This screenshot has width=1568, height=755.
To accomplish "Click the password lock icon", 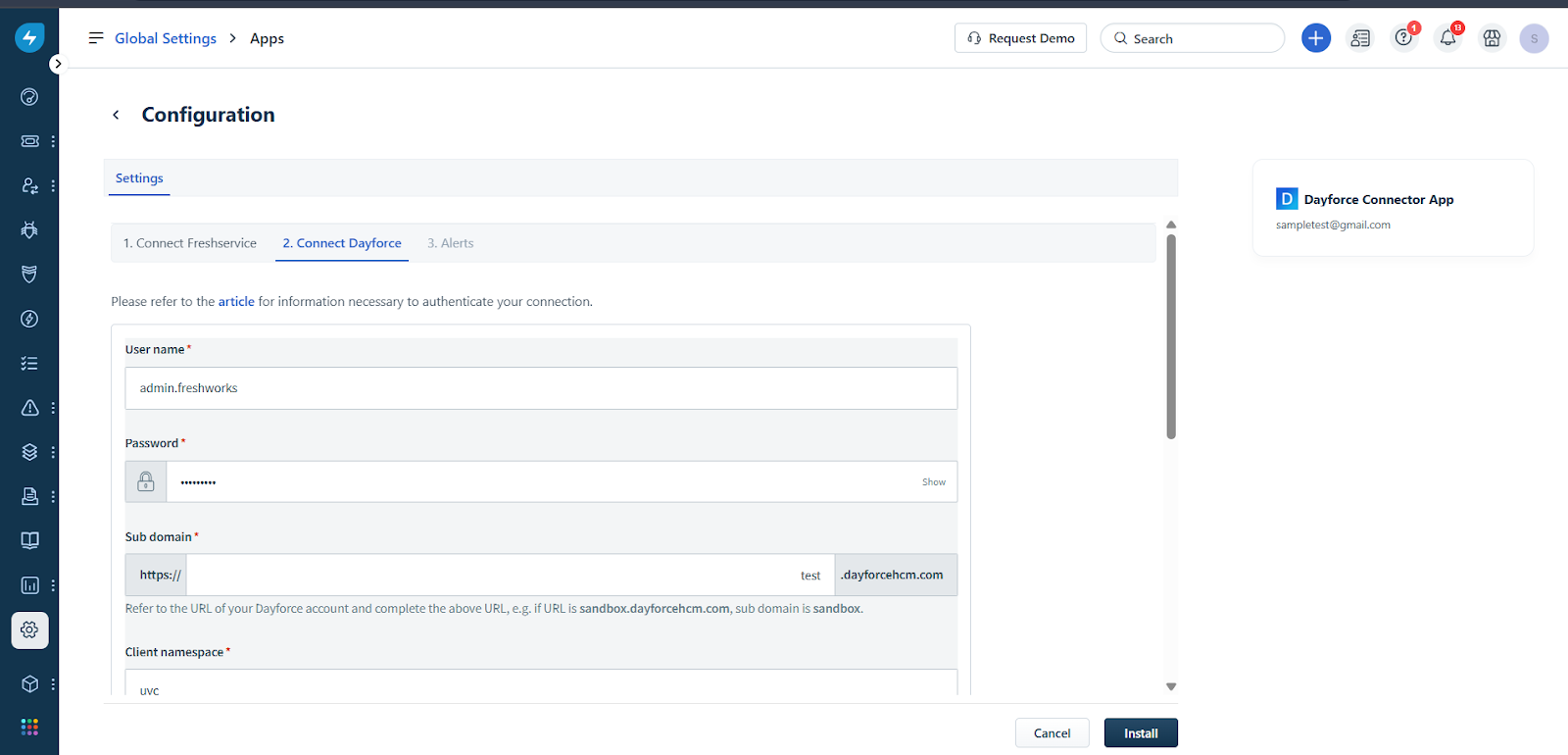I will pyautogui.click(x=146, y=481).
